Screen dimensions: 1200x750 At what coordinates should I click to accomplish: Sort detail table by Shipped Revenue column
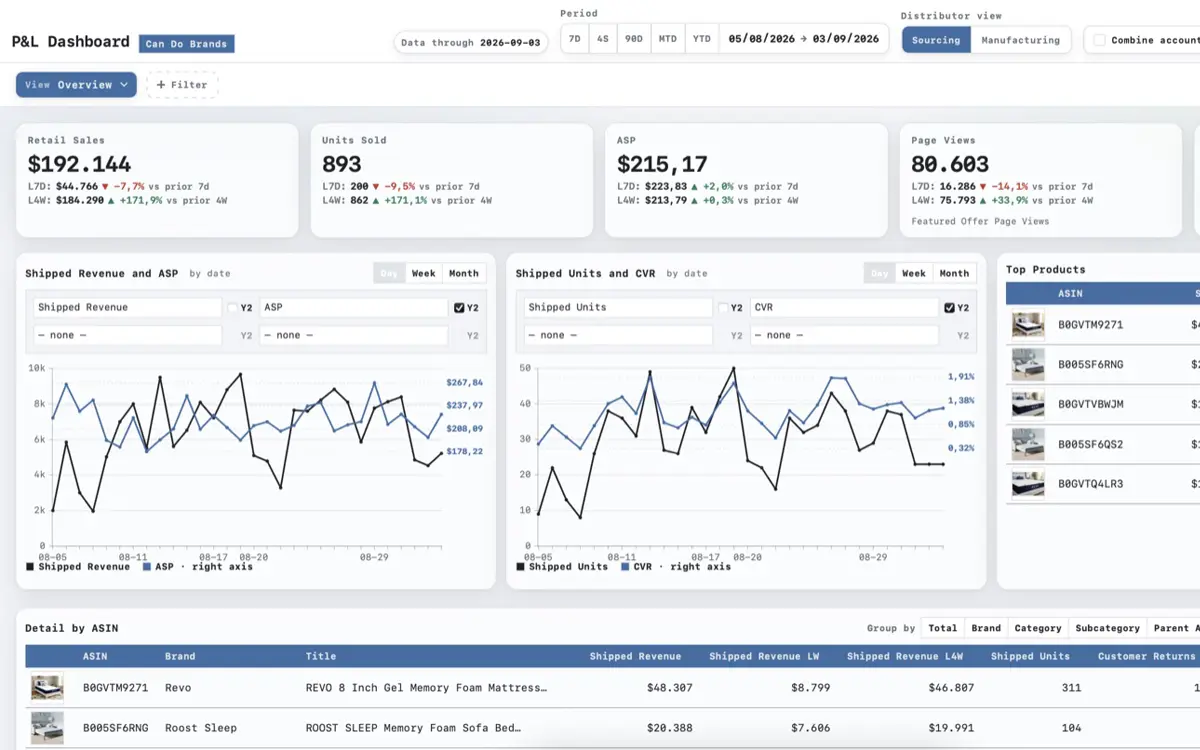[635, 656]
